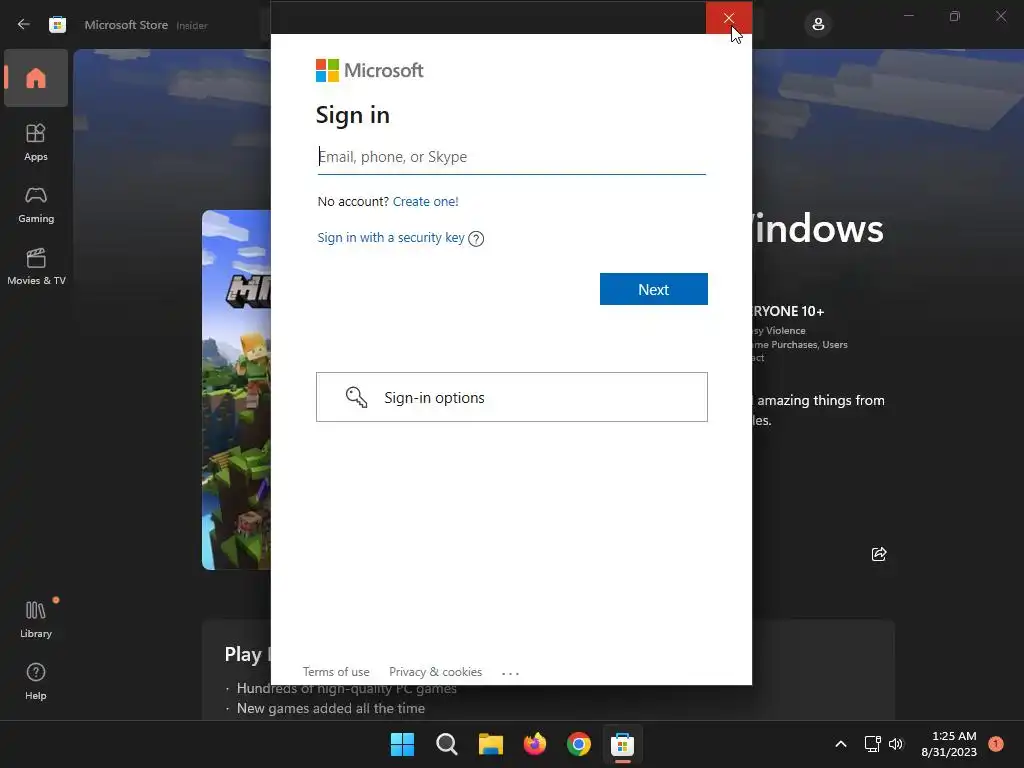Launch Firefox from the taskbar
The width and height of the screenshot is (1024, 768).
[535, 744]
